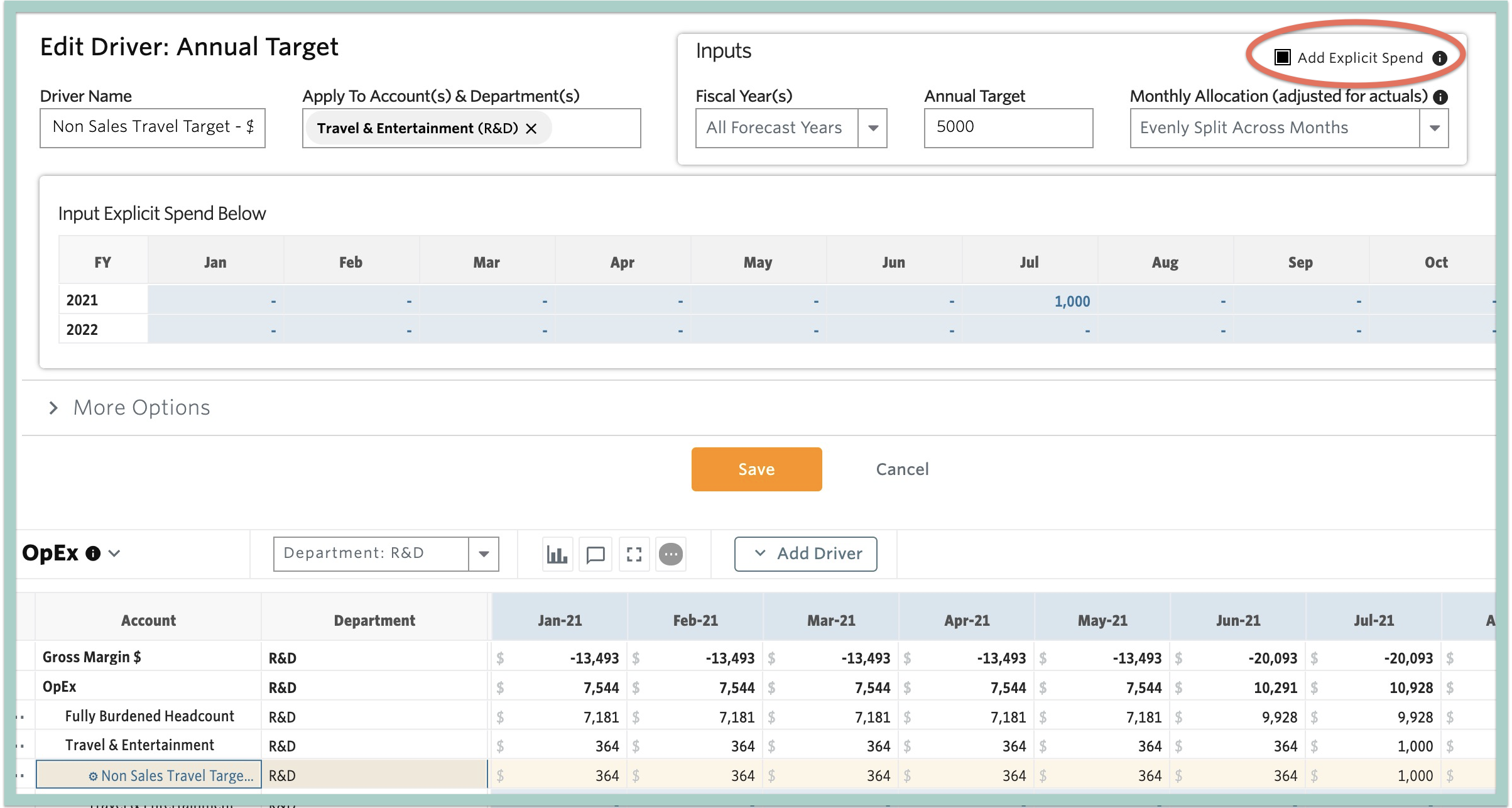The image size is (1512, 808).
Task: Select the 2021 Jan explicit spend cell
Action: 215,301
